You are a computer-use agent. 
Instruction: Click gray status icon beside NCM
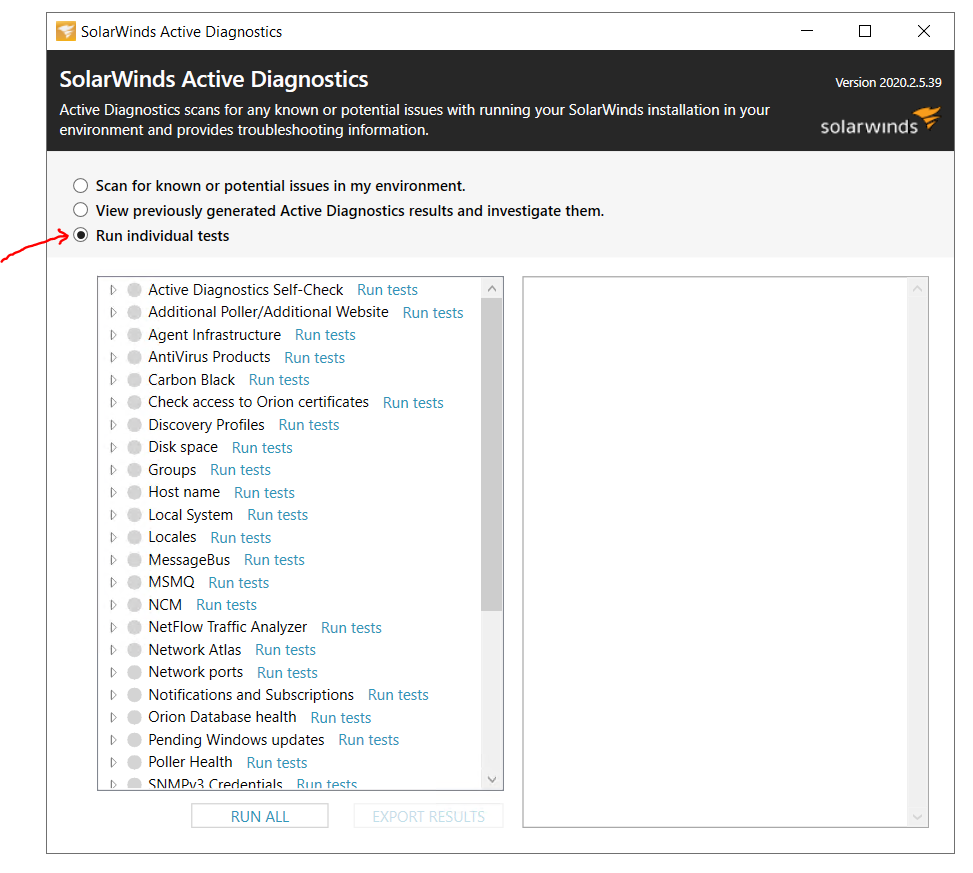134,605
